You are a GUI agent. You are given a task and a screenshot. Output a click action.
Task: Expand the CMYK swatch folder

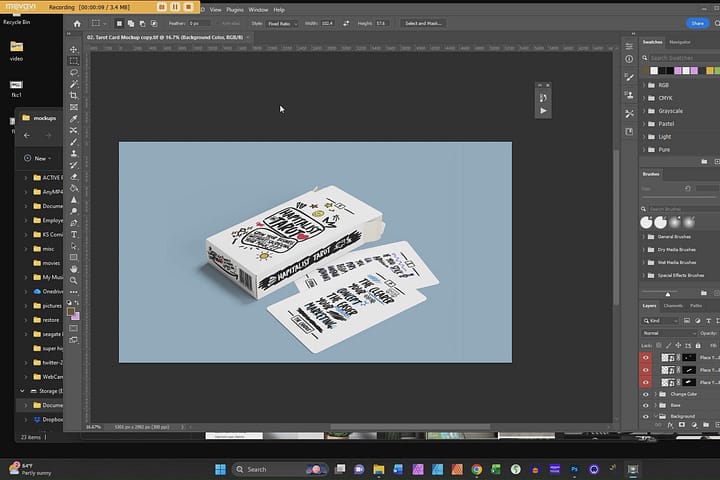pyautogui.click(x=644, y=98)
